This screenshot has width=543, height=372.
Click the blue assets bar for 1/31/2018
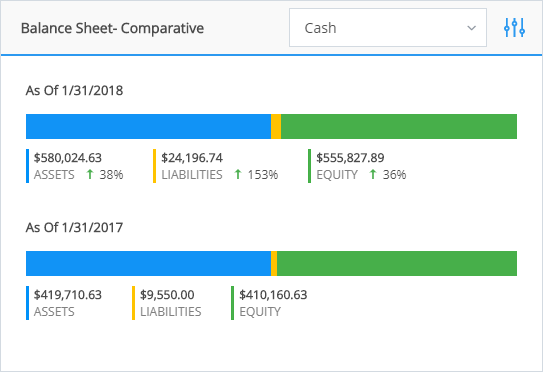click(x=148, y=126)
